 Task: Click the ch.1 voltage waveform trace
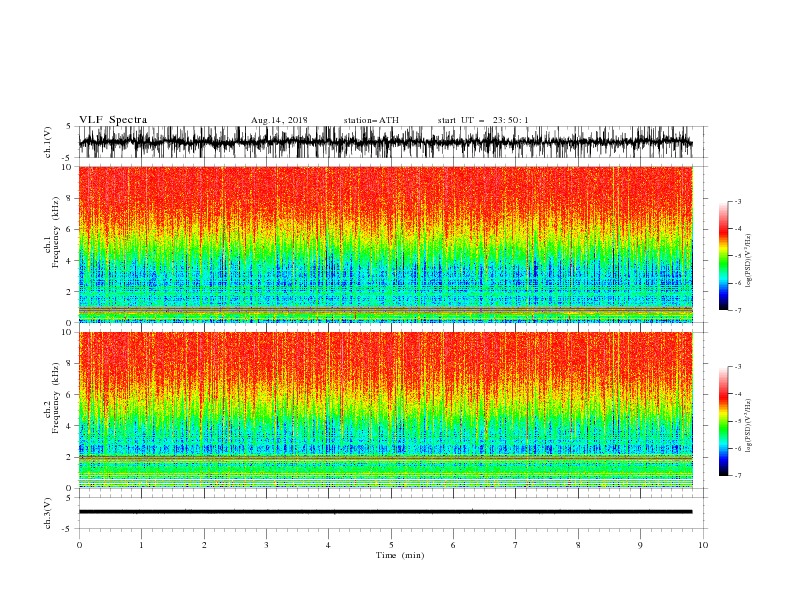[385, 142]
